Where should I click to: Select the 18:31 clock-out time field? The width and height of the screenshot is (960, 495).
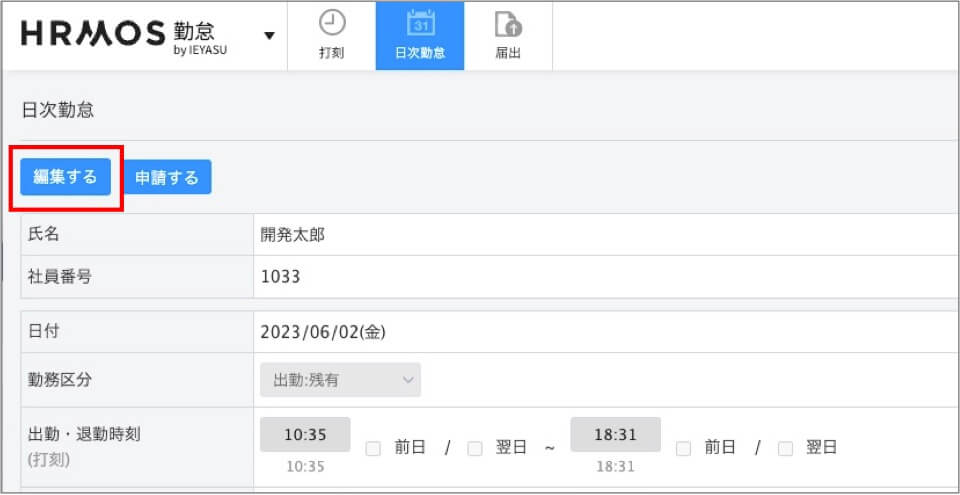click(616, 435)
